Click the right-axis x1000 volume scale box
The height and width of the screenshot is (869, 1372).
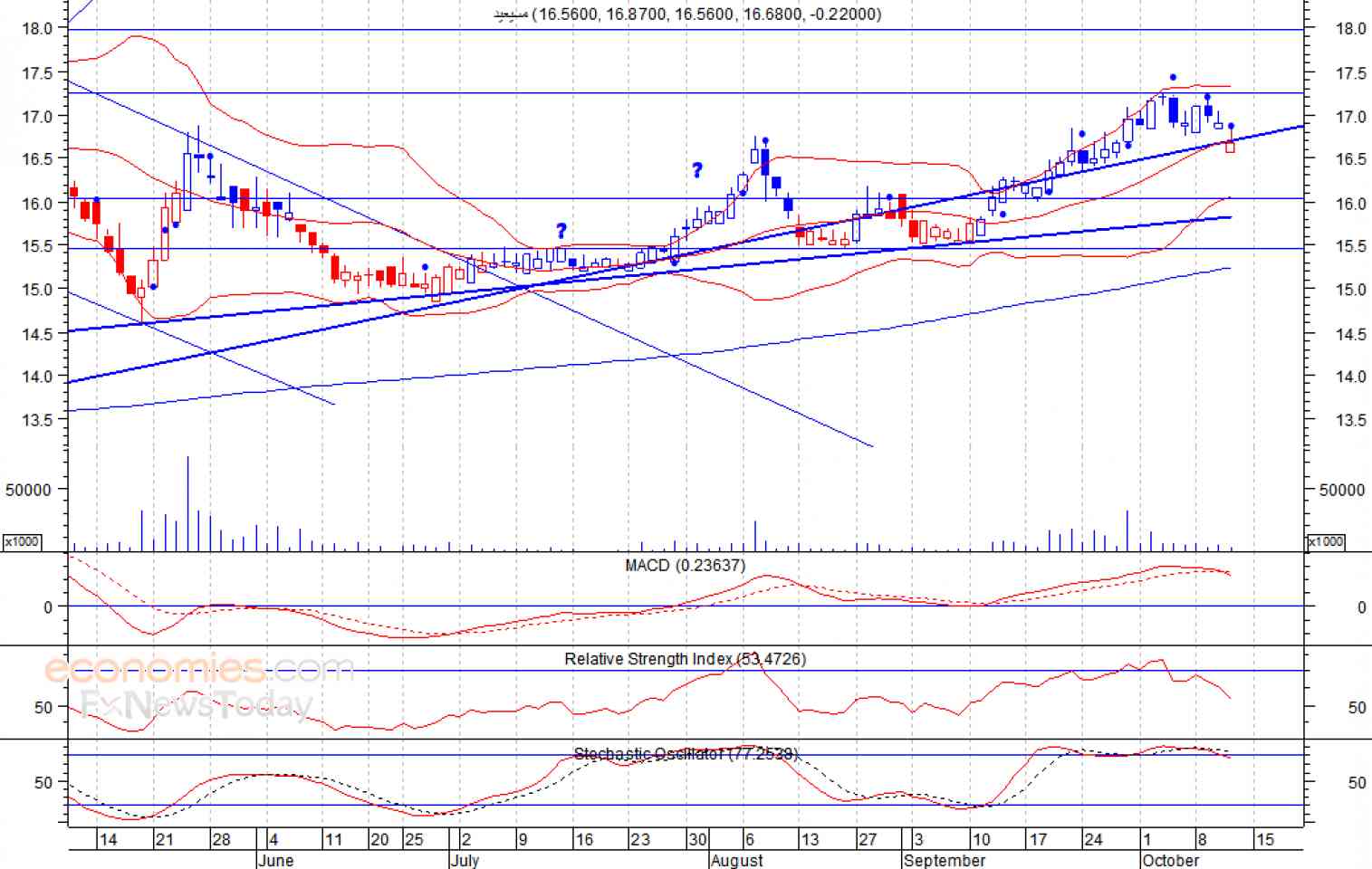click(1326, 541)
